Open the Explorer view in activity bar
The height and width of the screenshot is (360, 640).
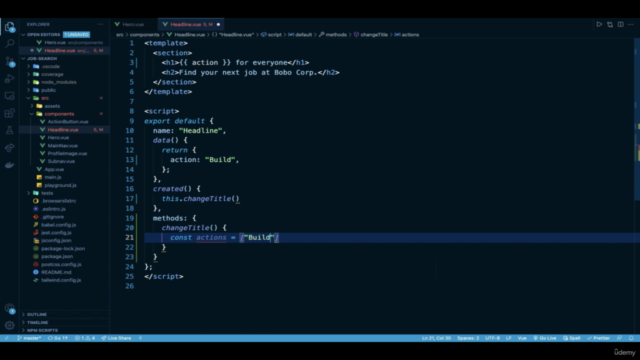[x=9, y=27]
